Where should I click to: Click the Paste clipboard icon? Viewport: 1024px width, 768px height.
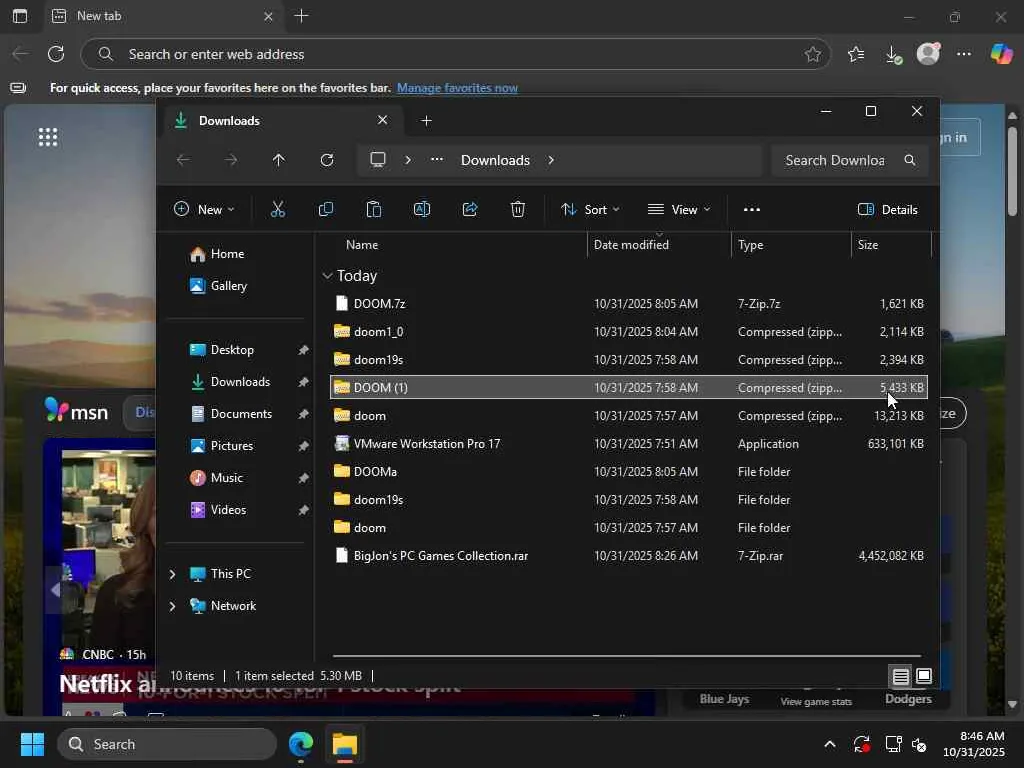pos(374,210)
